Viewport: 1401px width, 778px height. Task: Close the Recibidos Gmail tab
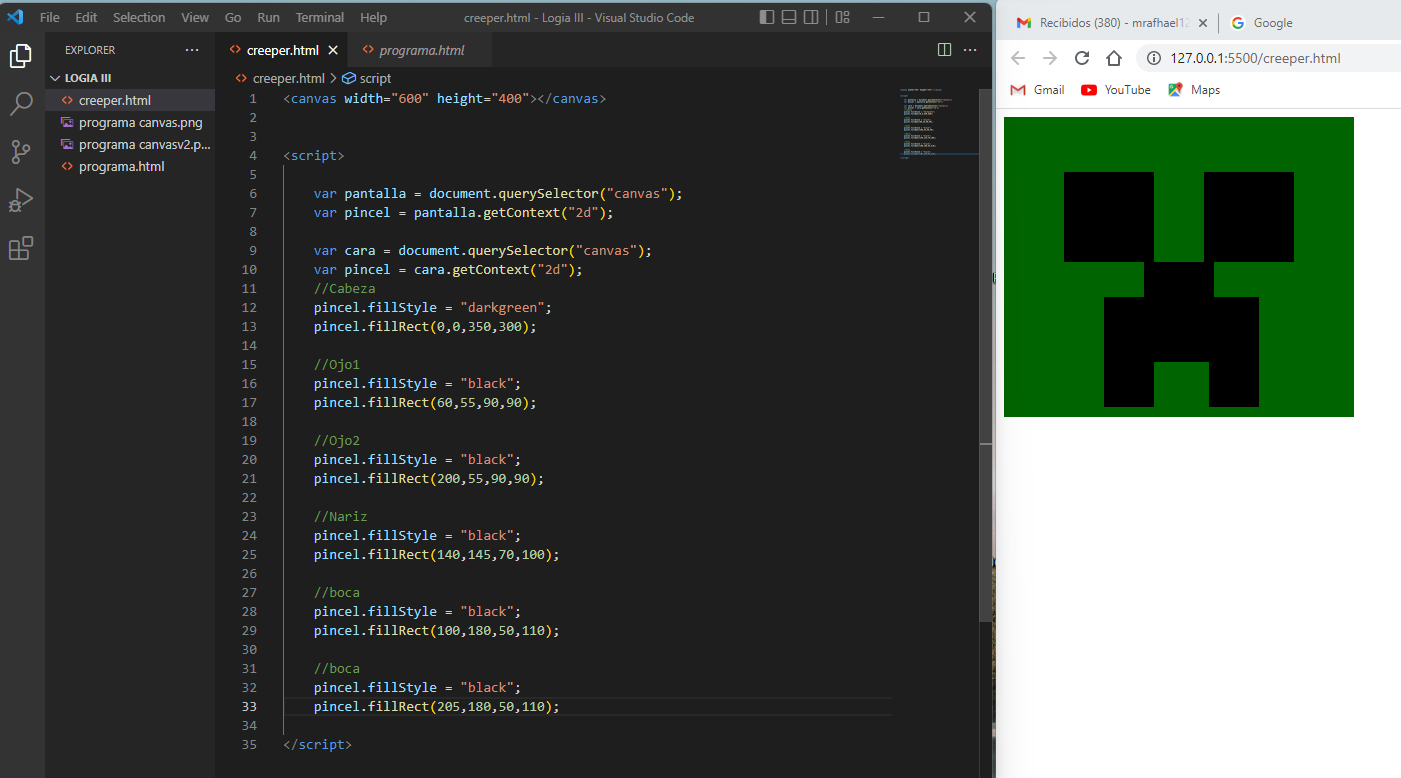tap(1202, 23)
